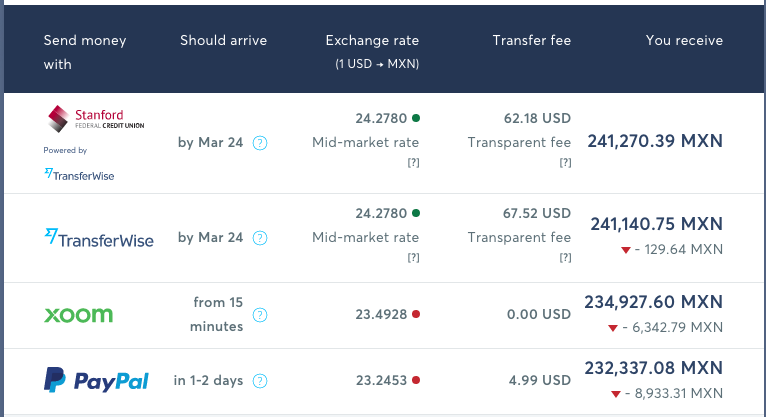The image size is (766, 417).
Task: Open Mid-market rate [?] link in TransferWise row
Action: pyautogui.click(x=413, y=258)
